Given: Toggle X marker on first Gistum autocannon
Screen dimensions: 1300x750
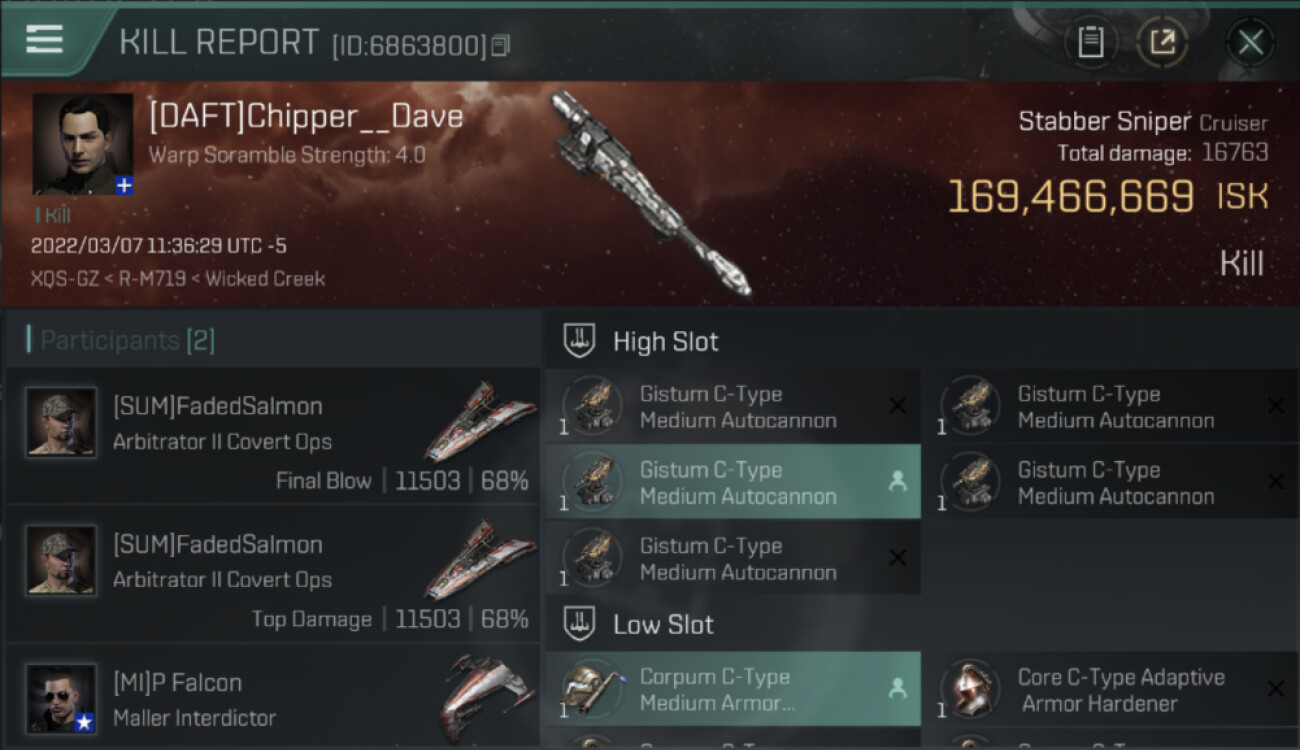Looking at the screenshot, I should (897, 405).
